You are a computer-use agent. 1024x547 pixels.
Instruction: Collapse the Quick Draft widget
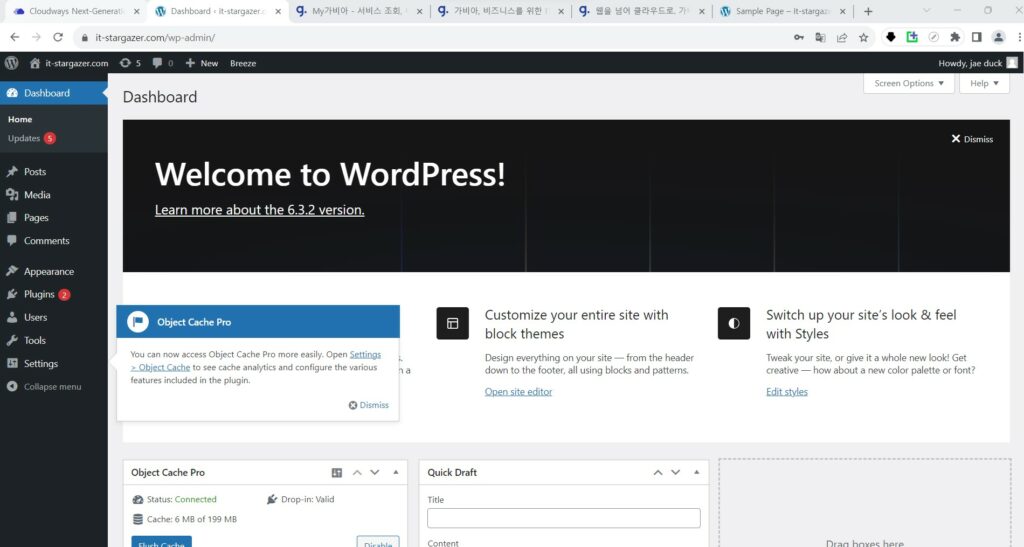[x=696, y=472]
